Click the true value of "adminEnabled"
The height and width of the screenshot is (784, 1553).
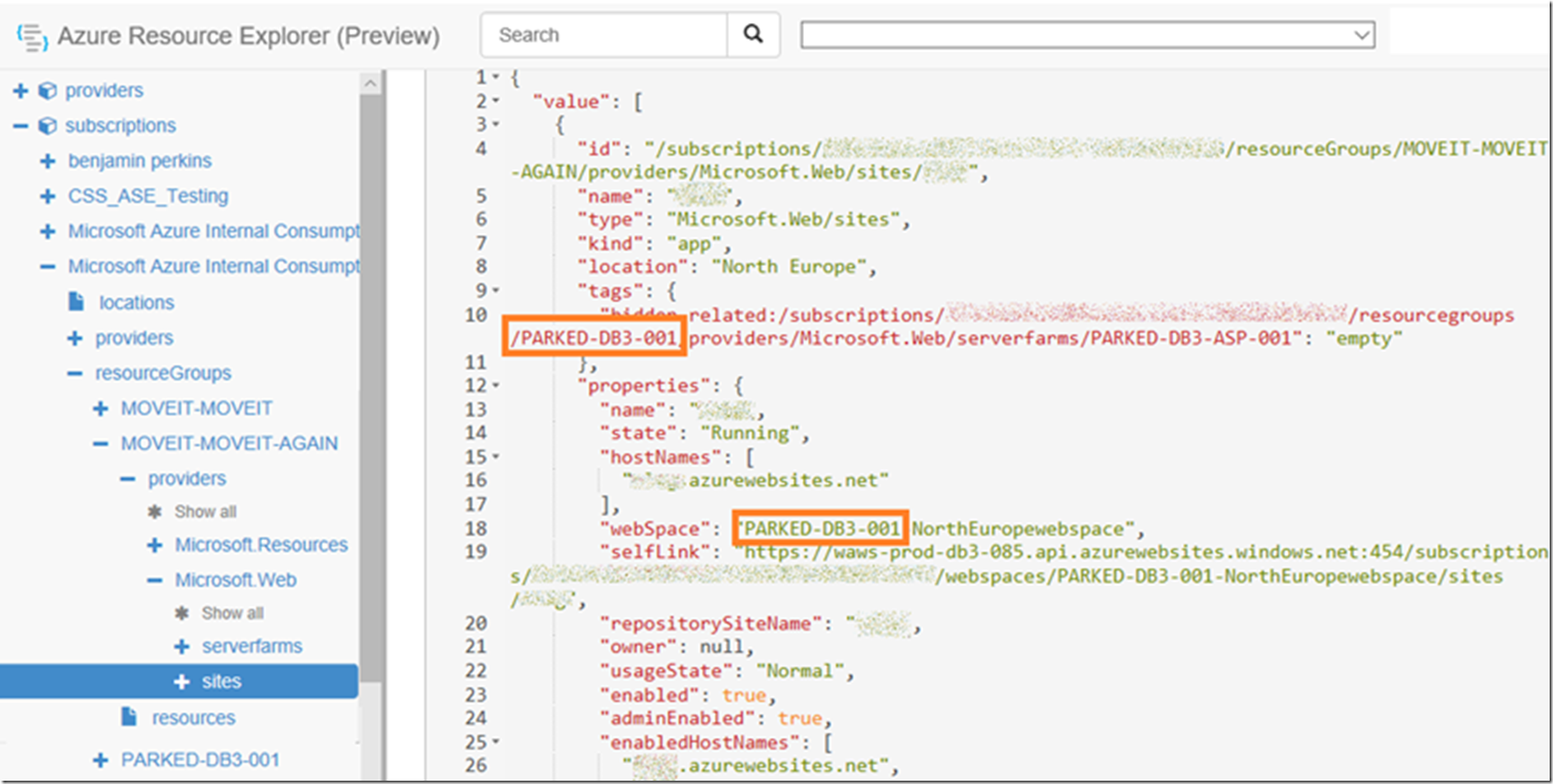pyautogui.click(x=799, y=718)
